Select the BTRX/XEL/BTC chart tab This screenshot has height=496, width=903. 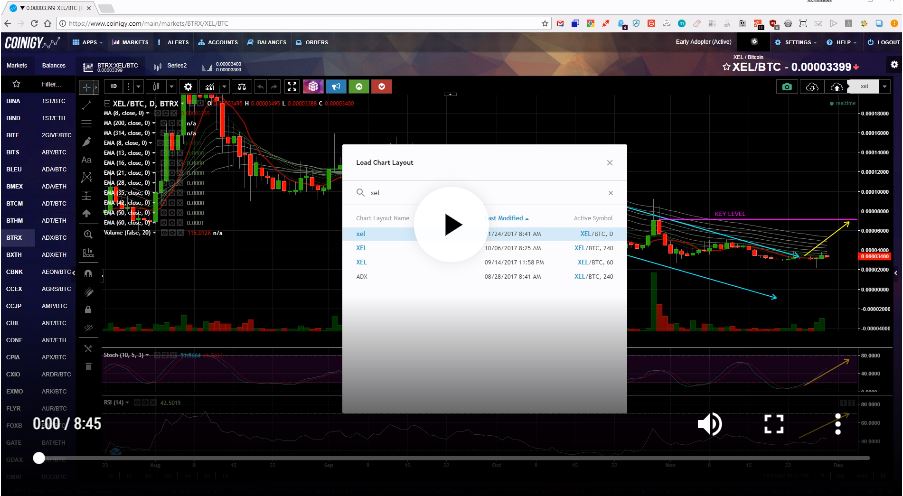tap(111, 67)
